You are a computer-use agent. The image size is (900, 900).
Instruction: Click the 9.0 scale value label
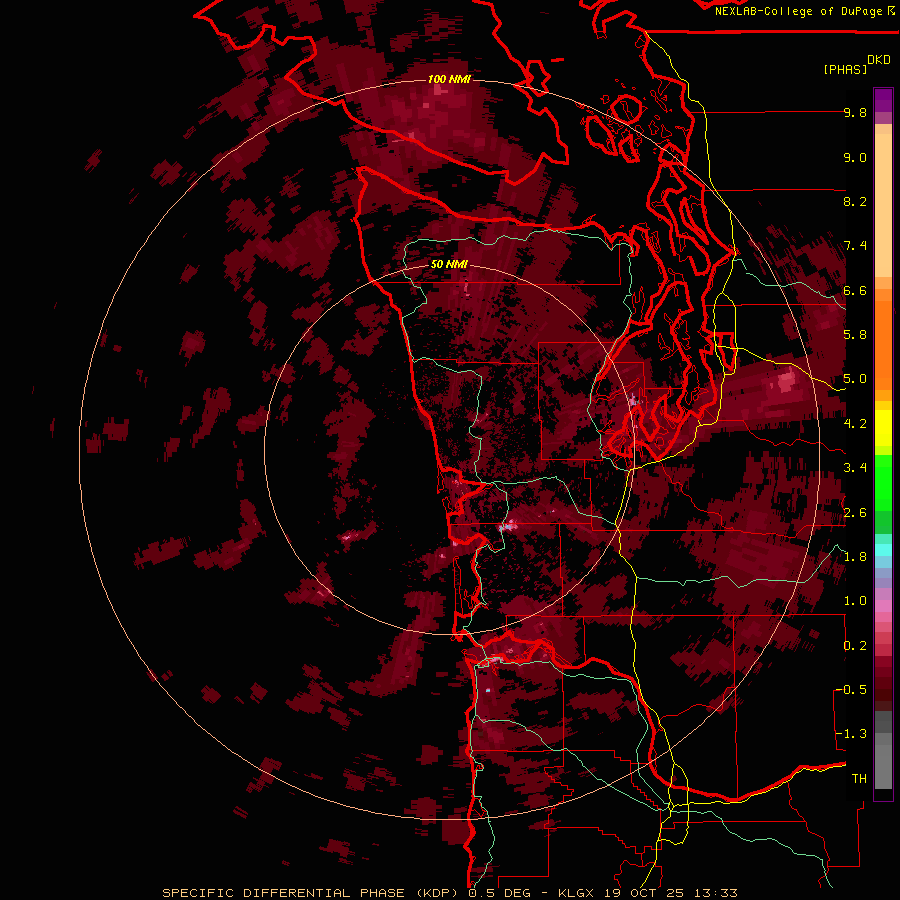855,158
